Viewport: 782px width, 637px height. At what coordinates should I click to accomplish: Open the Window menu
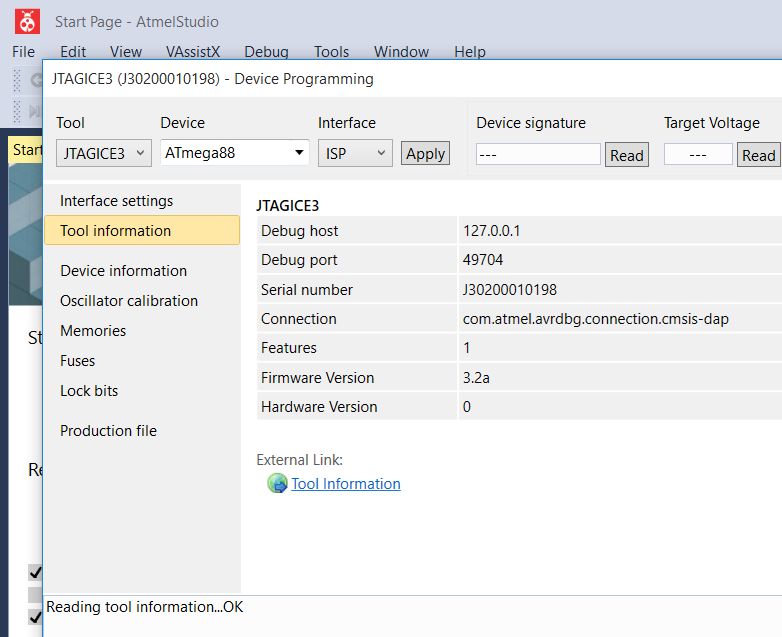pos(401,51)
